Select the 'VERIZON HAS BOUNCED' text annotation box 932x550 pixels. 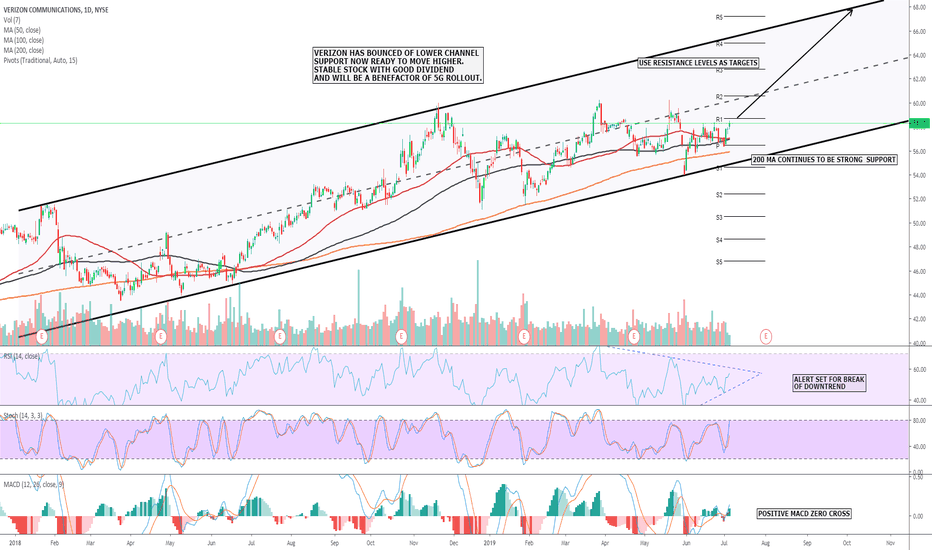coord(398,65)
